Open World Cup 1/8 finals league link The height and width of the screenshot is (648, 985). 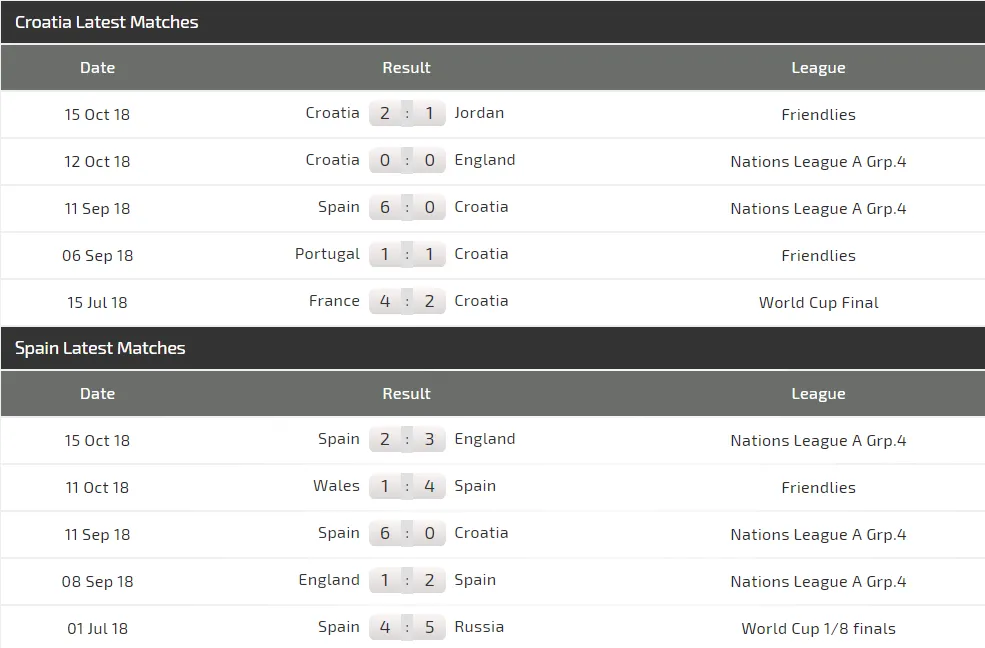(x=818, y=628)
